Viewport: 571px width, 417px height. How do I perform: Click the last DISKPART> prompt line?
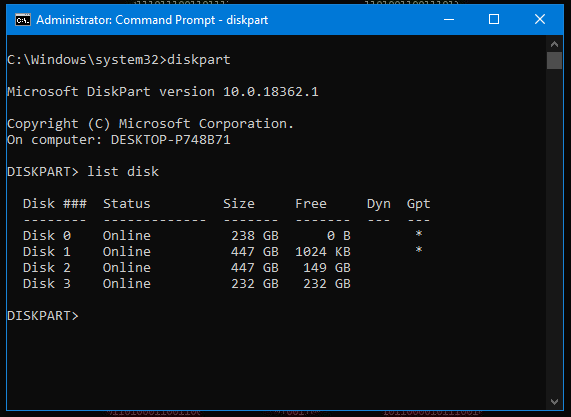click(43, 316)
